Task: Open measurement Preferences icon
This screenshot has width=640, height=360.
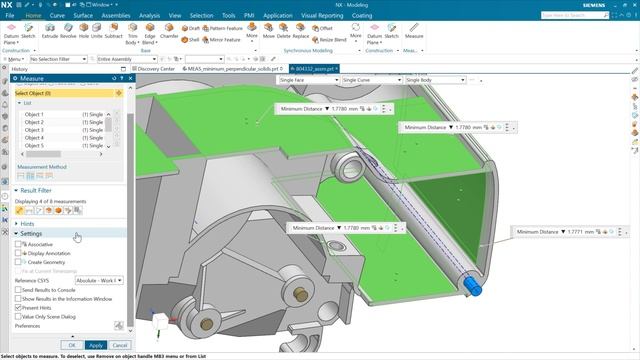Action: point(118,326)
